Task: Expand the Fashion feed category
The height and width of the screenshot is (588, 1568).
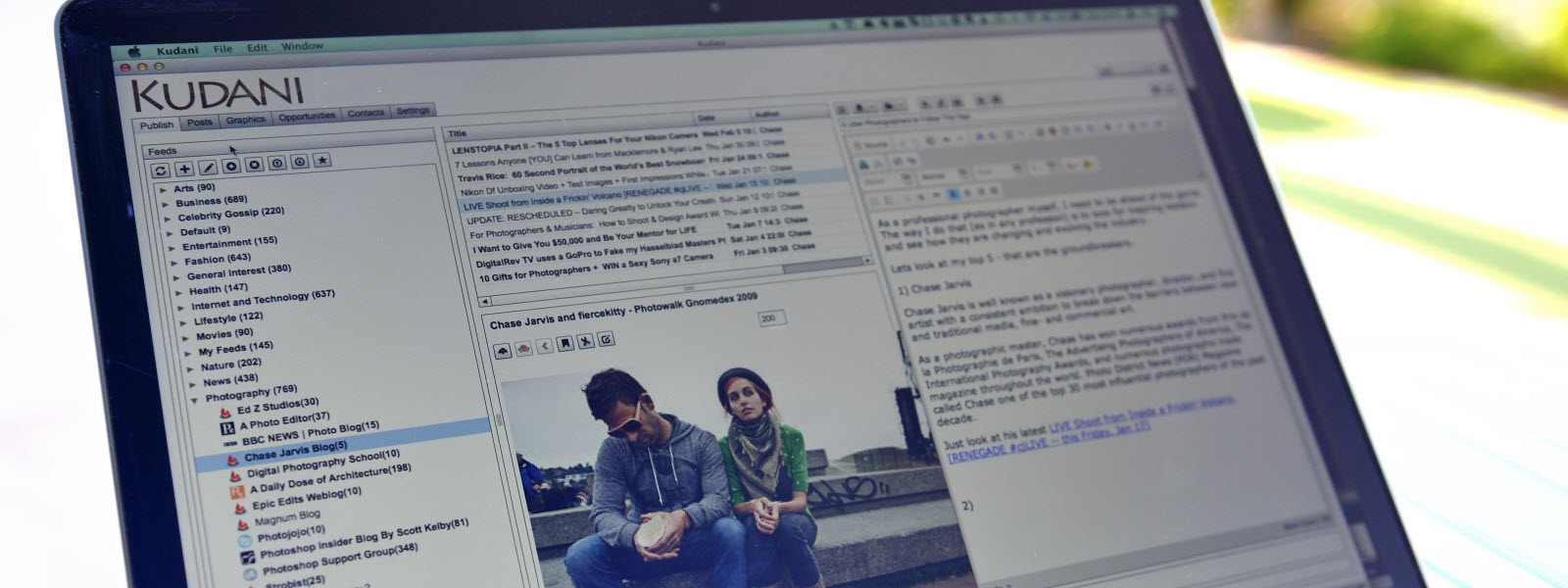Action: (174, 263)
